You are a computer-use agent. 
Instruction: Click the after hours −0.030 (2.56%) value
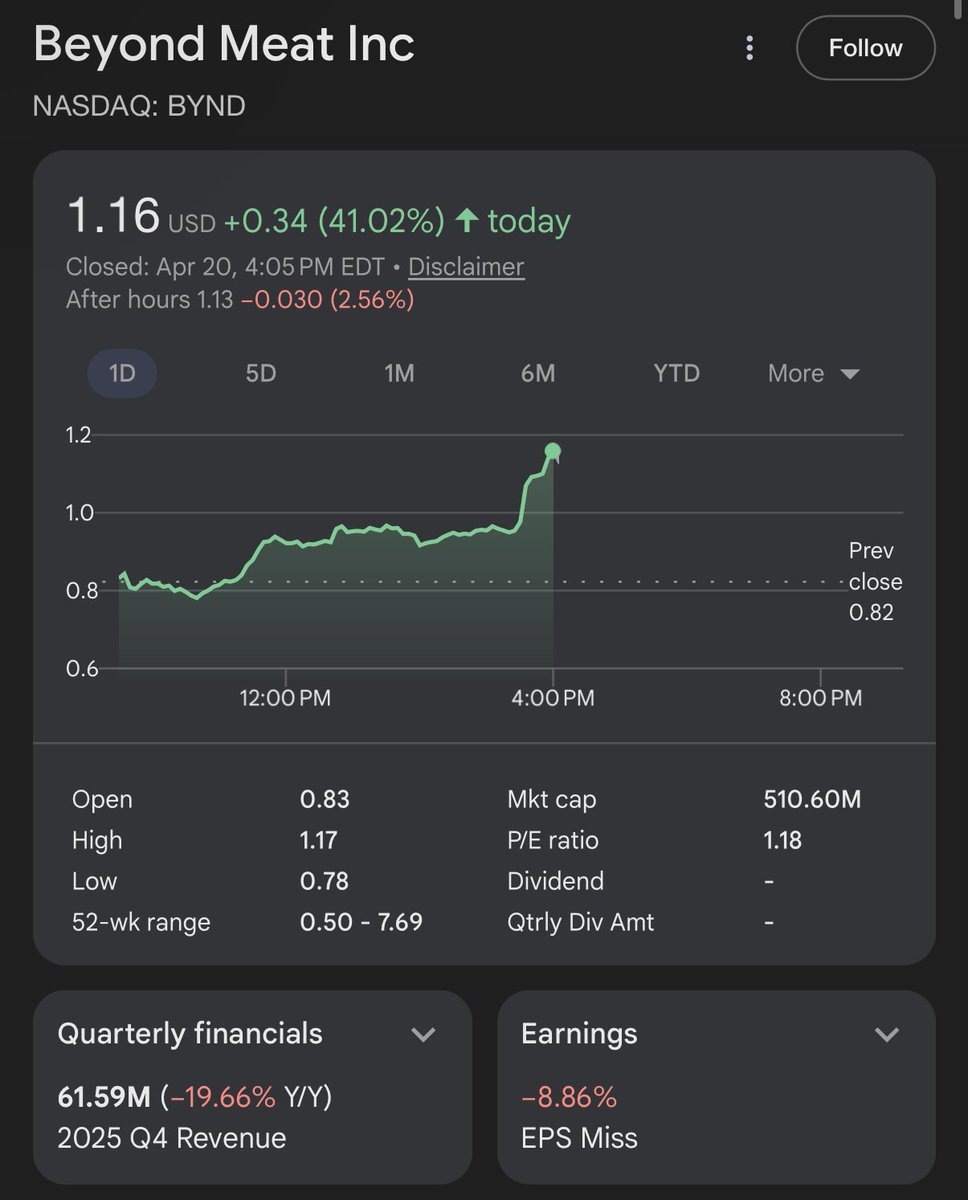coord(327,299)
